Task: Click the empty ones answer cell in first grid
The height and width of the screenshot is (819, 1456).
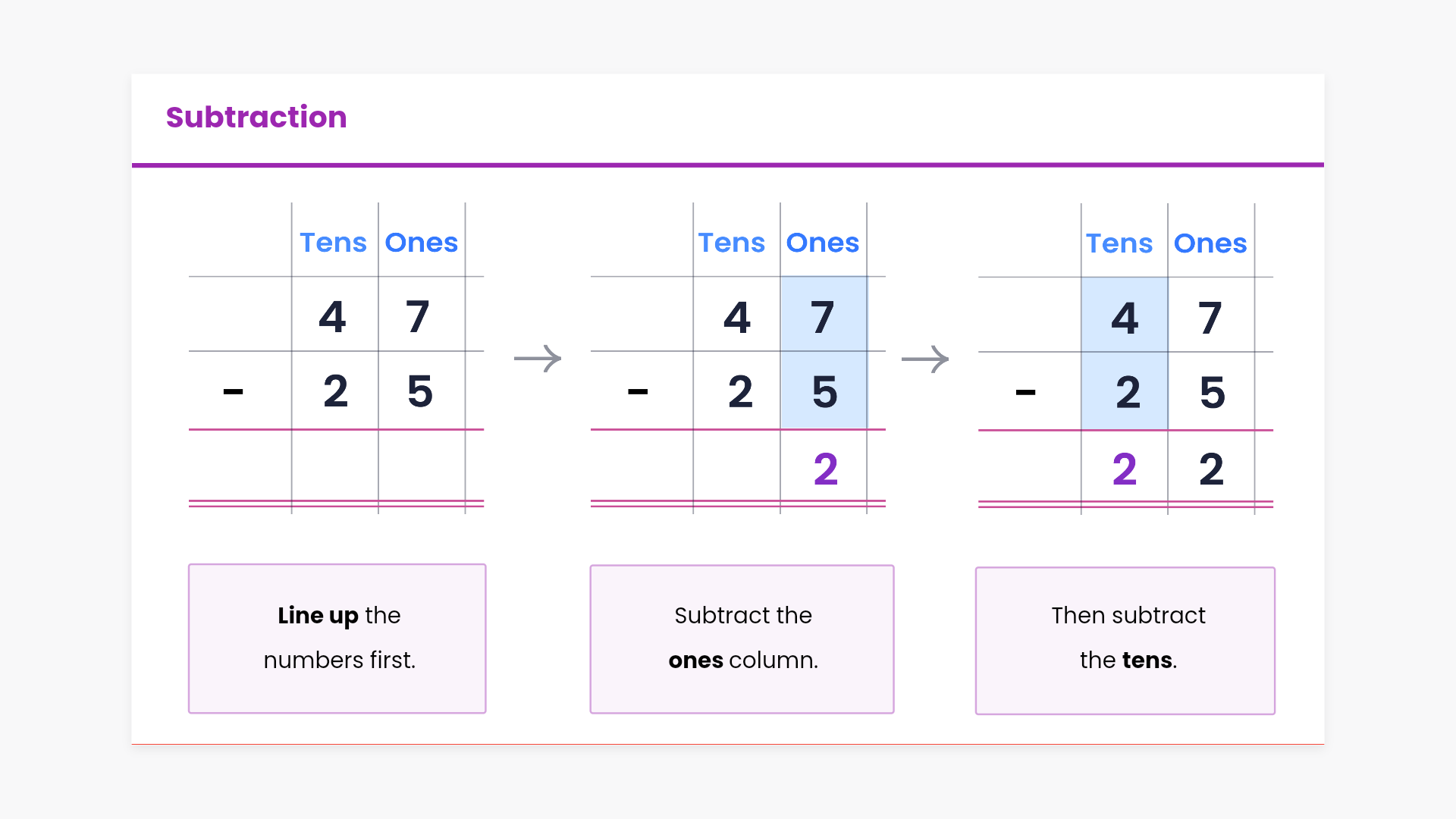Action: pyautogui.click(x=422, y=466)
